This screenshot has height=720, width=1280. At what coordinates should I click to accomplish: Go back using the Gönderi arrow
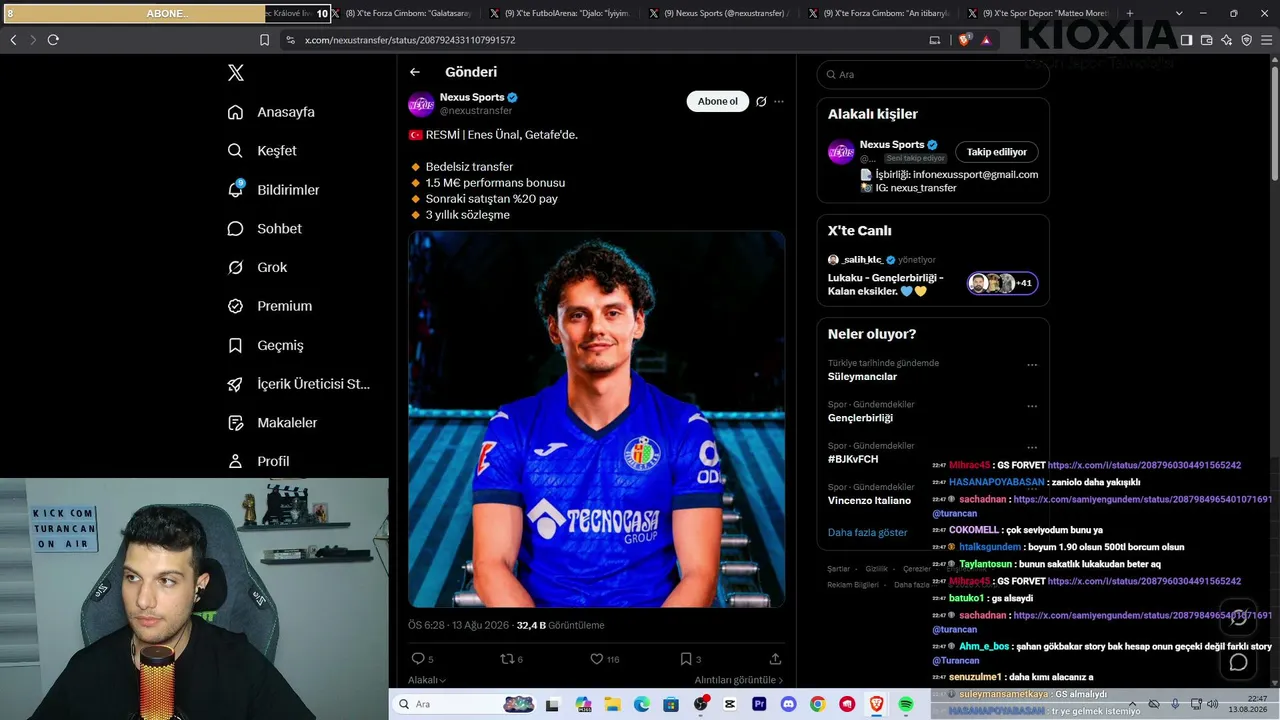415,72
